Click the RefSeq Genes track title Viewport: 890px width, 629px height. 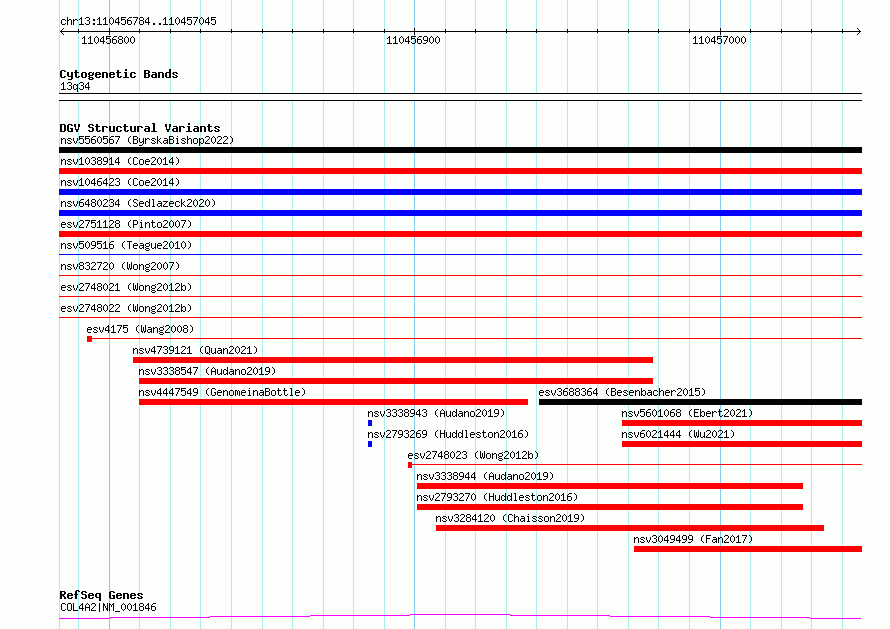point(101,596)
